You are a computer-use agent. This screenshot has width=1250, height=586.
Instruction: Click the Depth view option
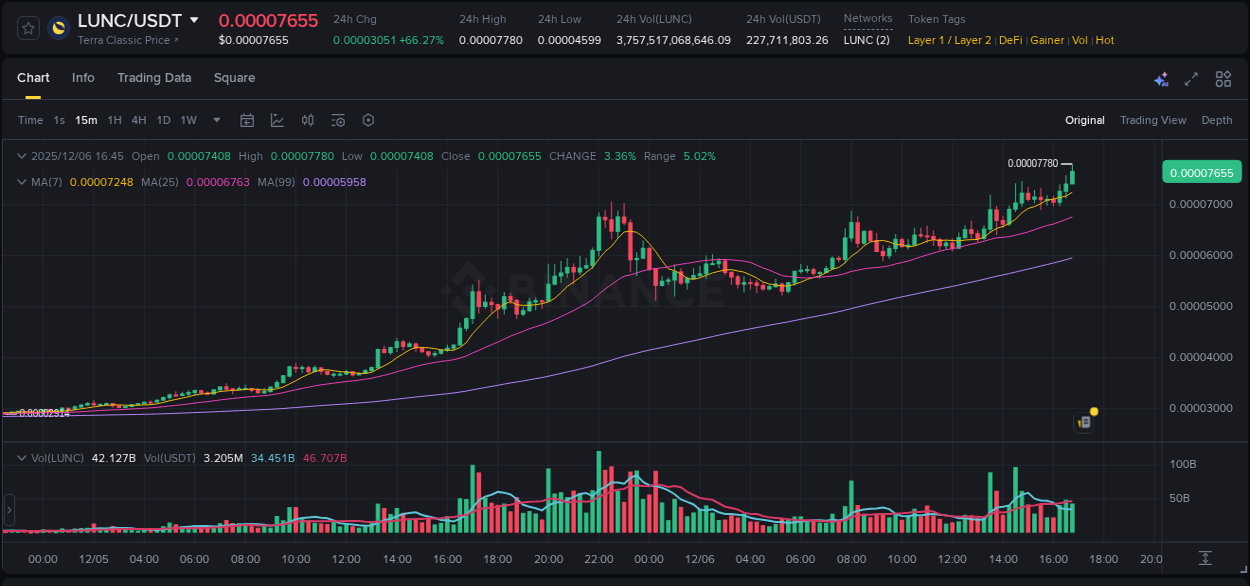1217,120
